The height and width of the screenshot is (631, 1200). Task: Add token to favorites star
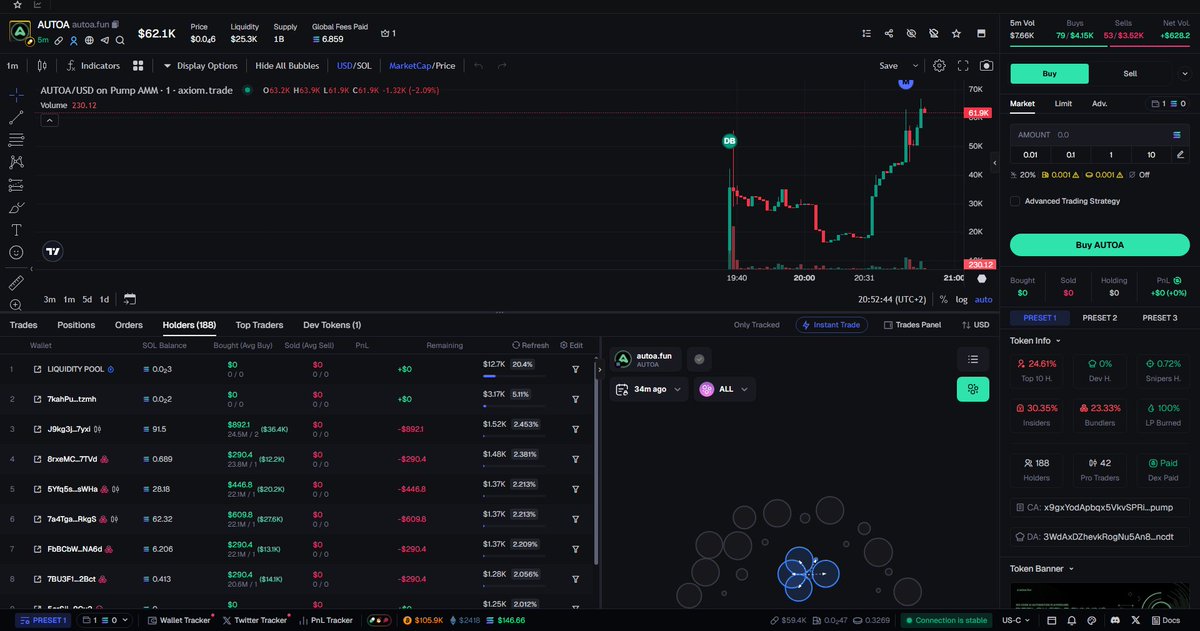click(956, 33)
